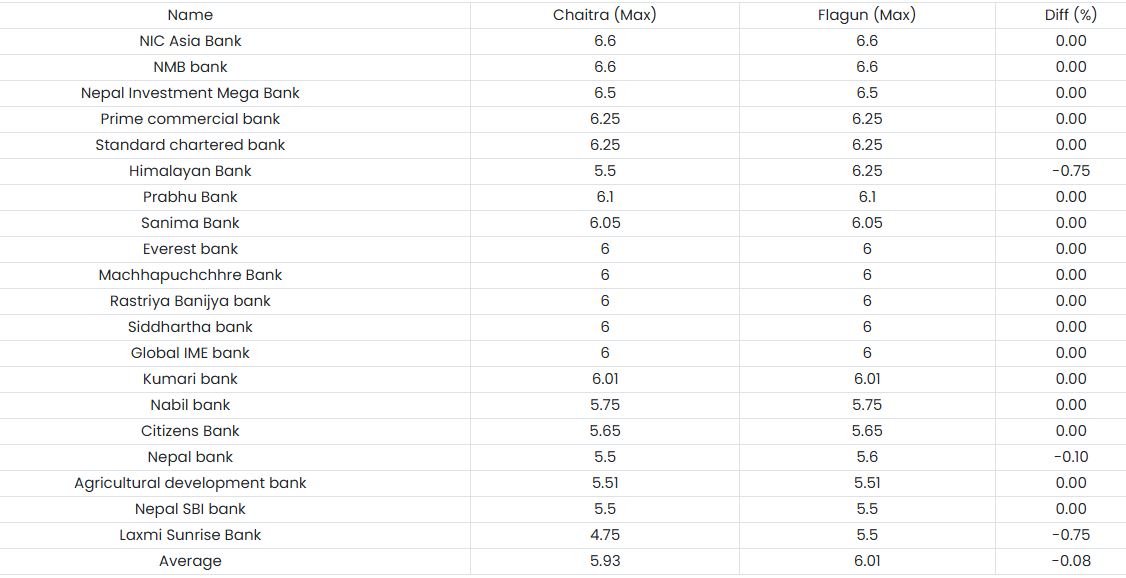Click the Chaitra (Max) column header
Screen dimensions: 1126x578
[x=604, y=15]
